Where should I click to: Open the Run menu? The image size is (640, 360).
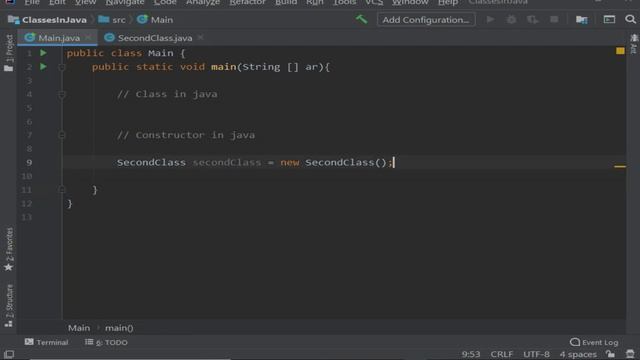click(315, 2)
